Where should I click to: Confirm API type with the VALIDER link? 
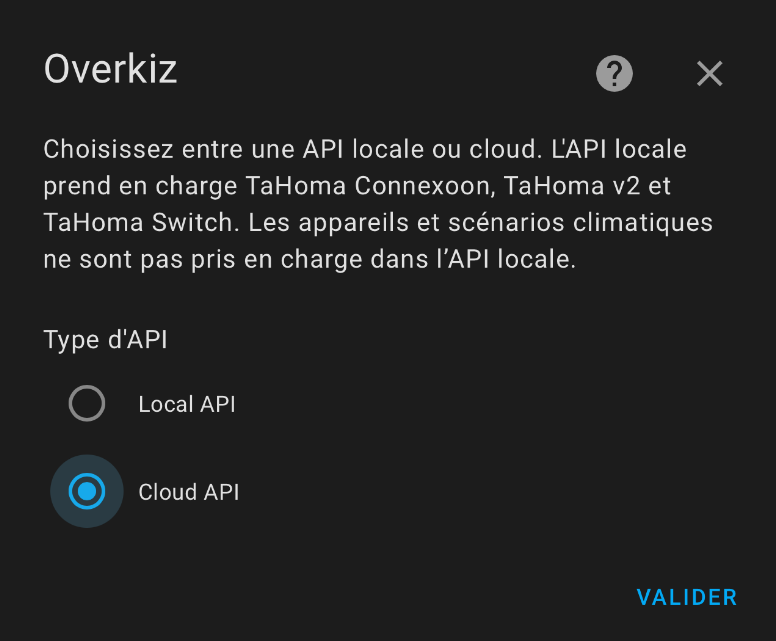(686, 597)
